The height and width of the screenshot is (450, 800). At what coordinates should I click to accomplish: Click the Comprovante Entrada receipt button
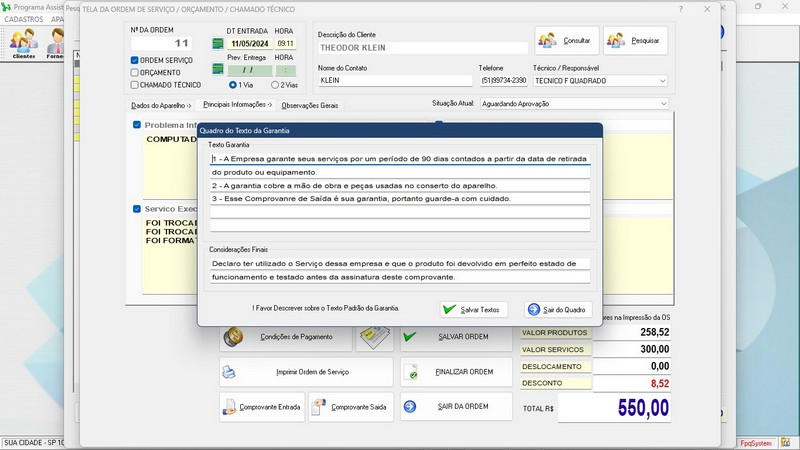point(261,407)
